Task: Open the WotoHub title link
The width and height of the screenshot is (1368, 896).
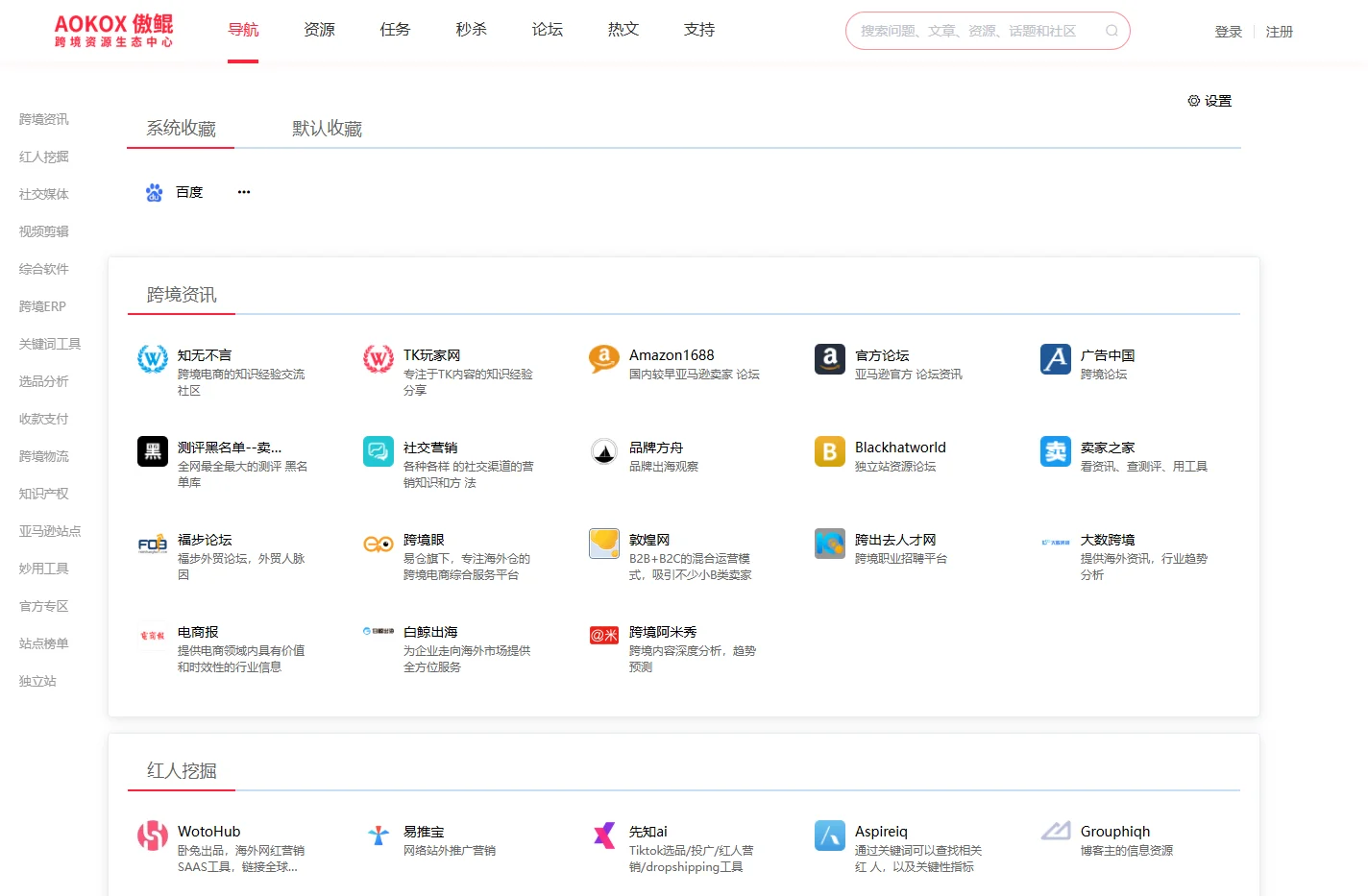Action: click(208, 832)
